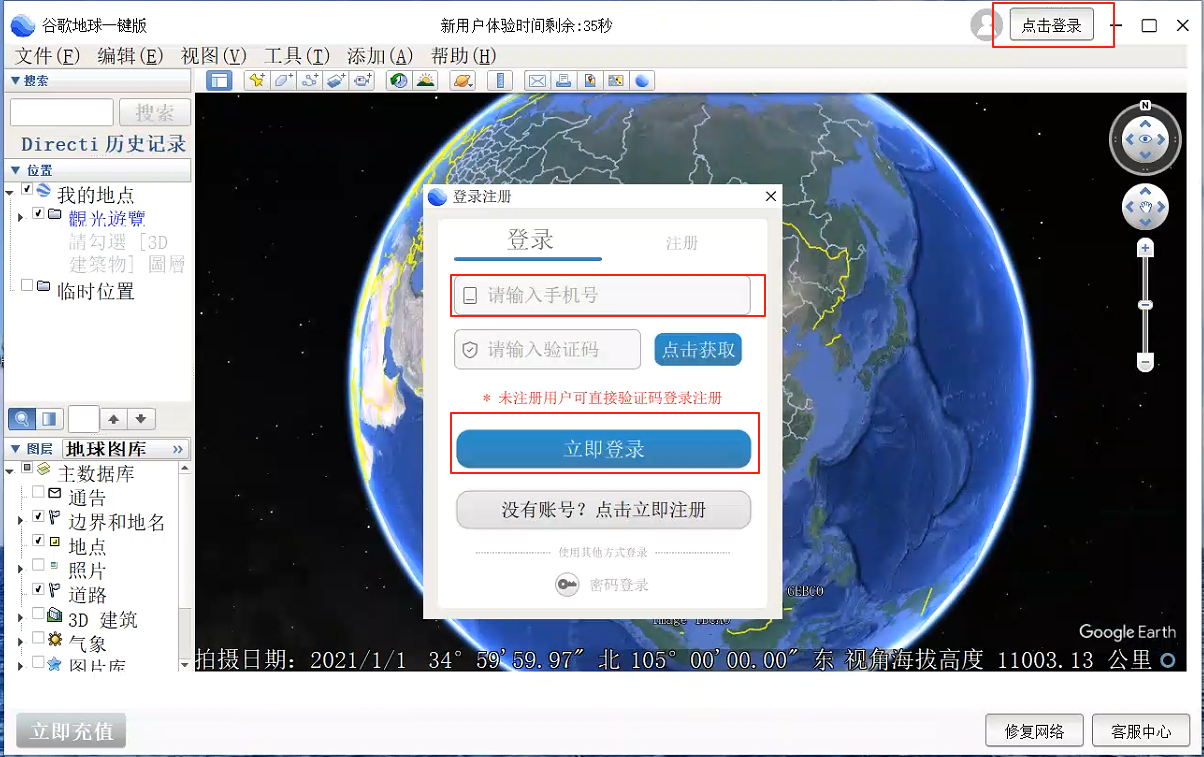
Task: Click the user avatar icon
Action: coord(987,25)
